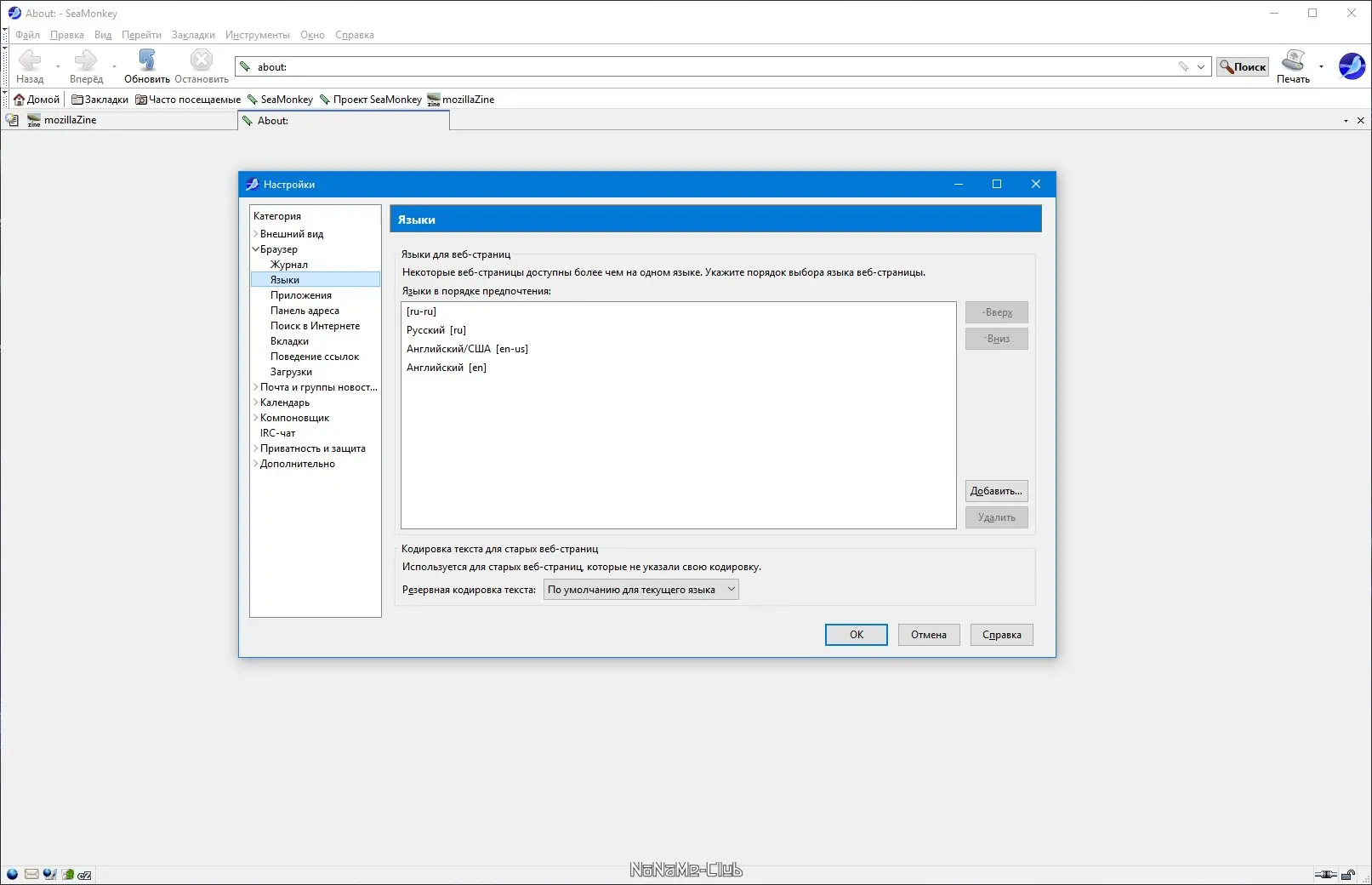
Task: Open the Файл menu
Action: pos(27,35)
